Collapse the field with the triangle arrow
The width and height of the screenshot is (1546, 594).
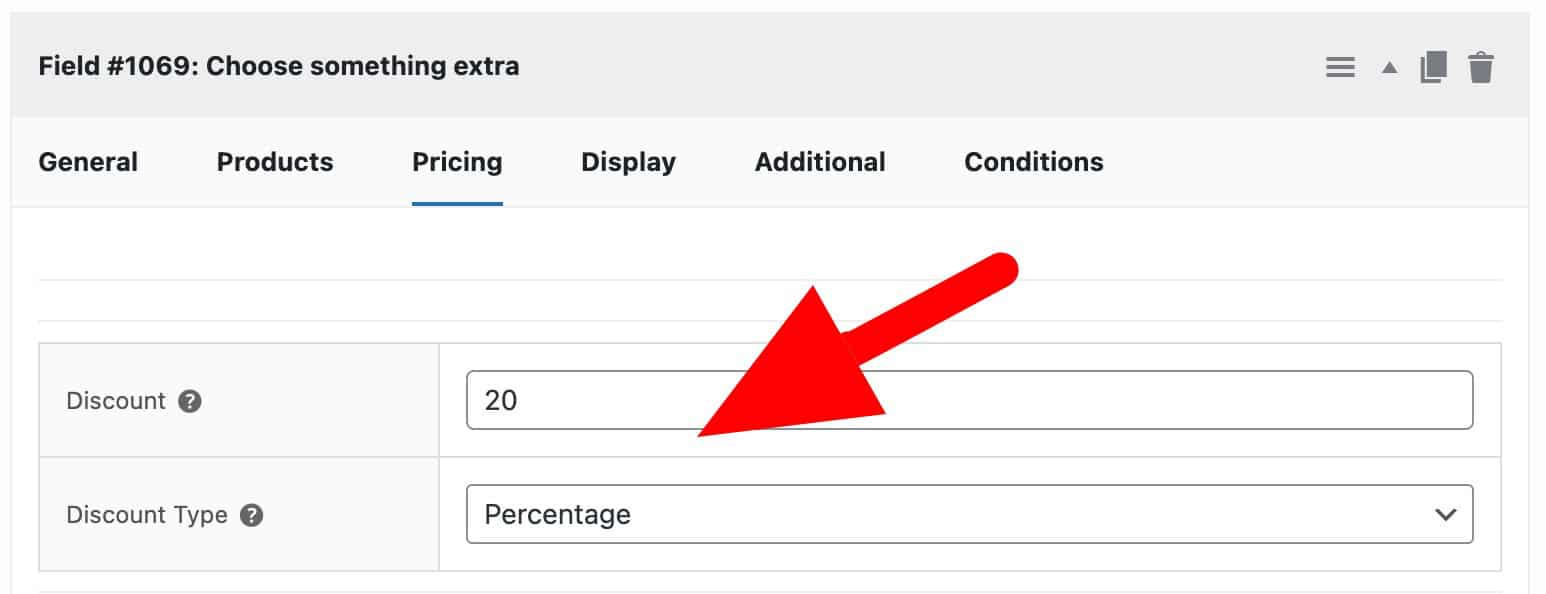pos(1389,68)
